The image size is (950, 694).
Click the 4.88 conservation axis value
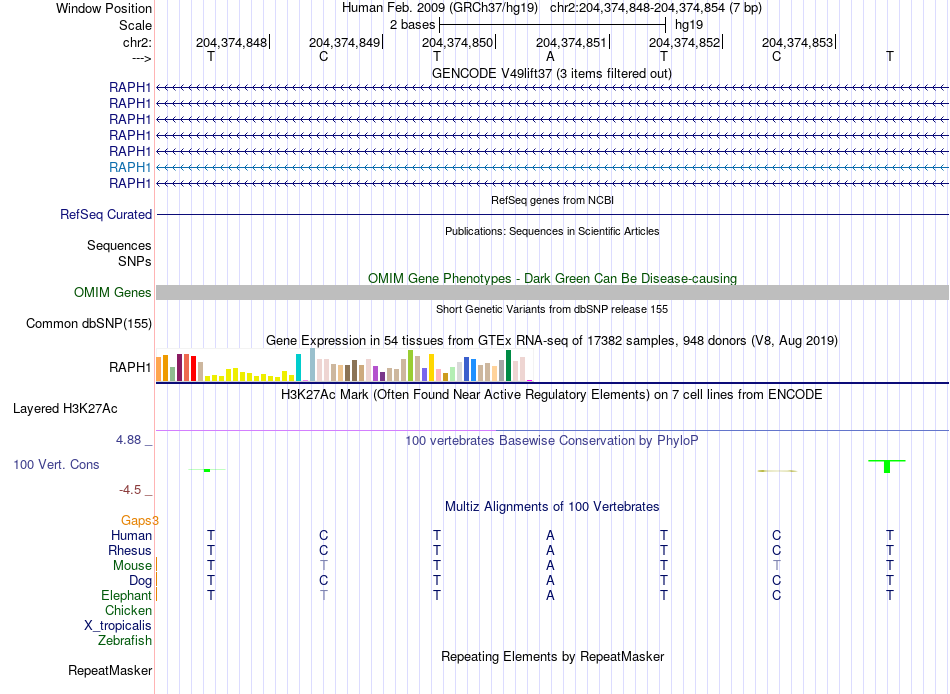129,440
